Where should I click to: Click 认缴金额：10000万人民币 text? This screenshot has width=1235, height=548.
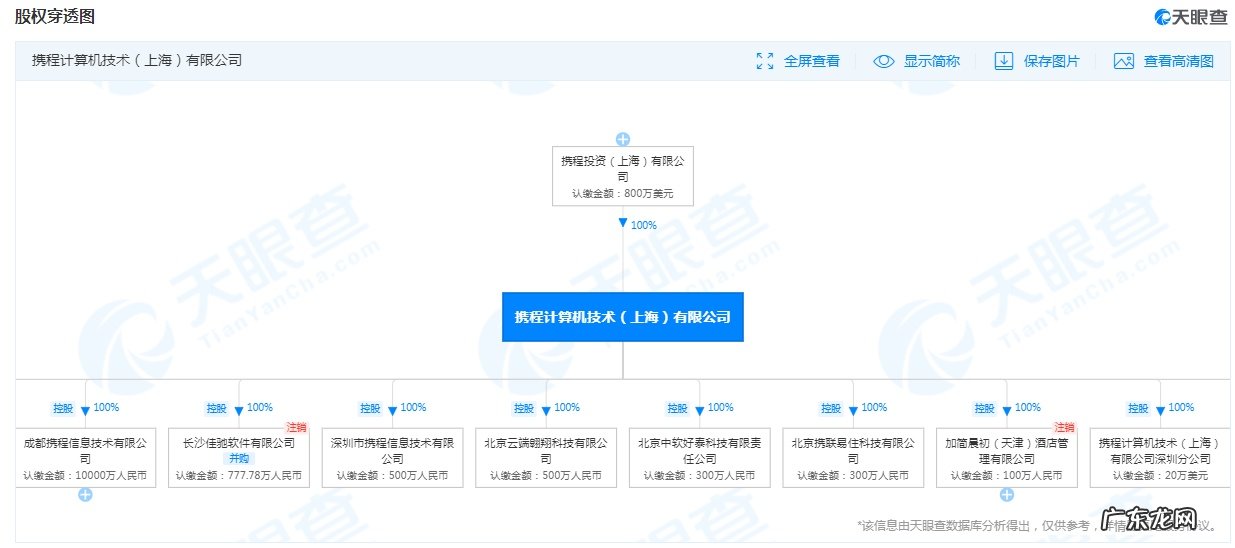coord(86,476)
